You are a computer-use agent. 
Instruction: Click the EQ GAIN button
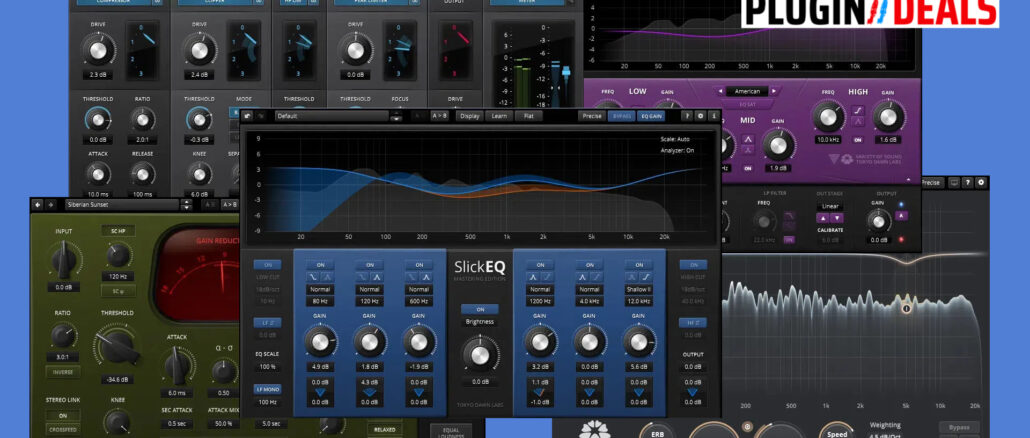[x=650, y=116]
